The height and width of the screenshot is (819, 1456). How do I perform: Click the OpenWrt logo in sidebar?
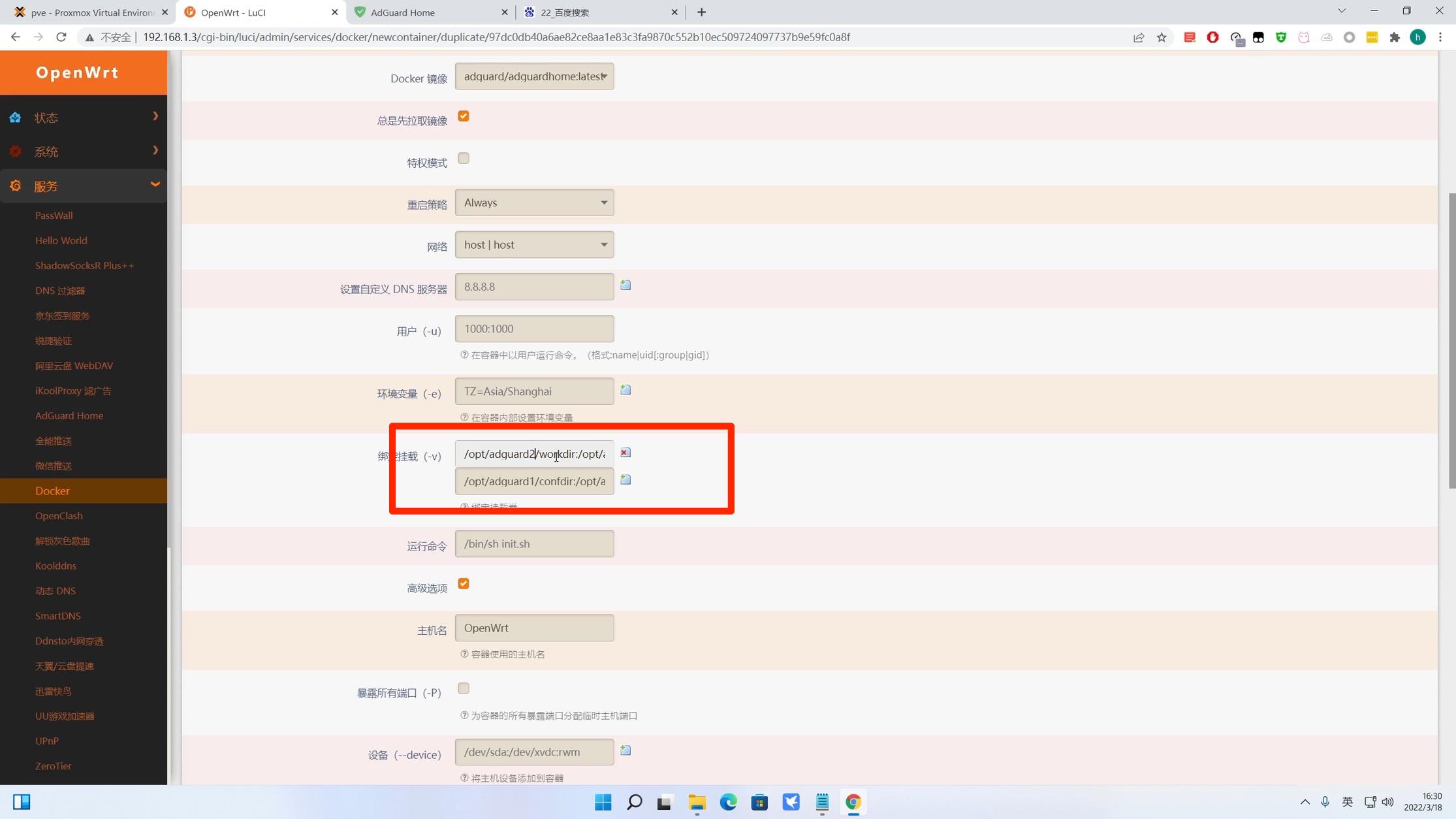coord(77,72)
